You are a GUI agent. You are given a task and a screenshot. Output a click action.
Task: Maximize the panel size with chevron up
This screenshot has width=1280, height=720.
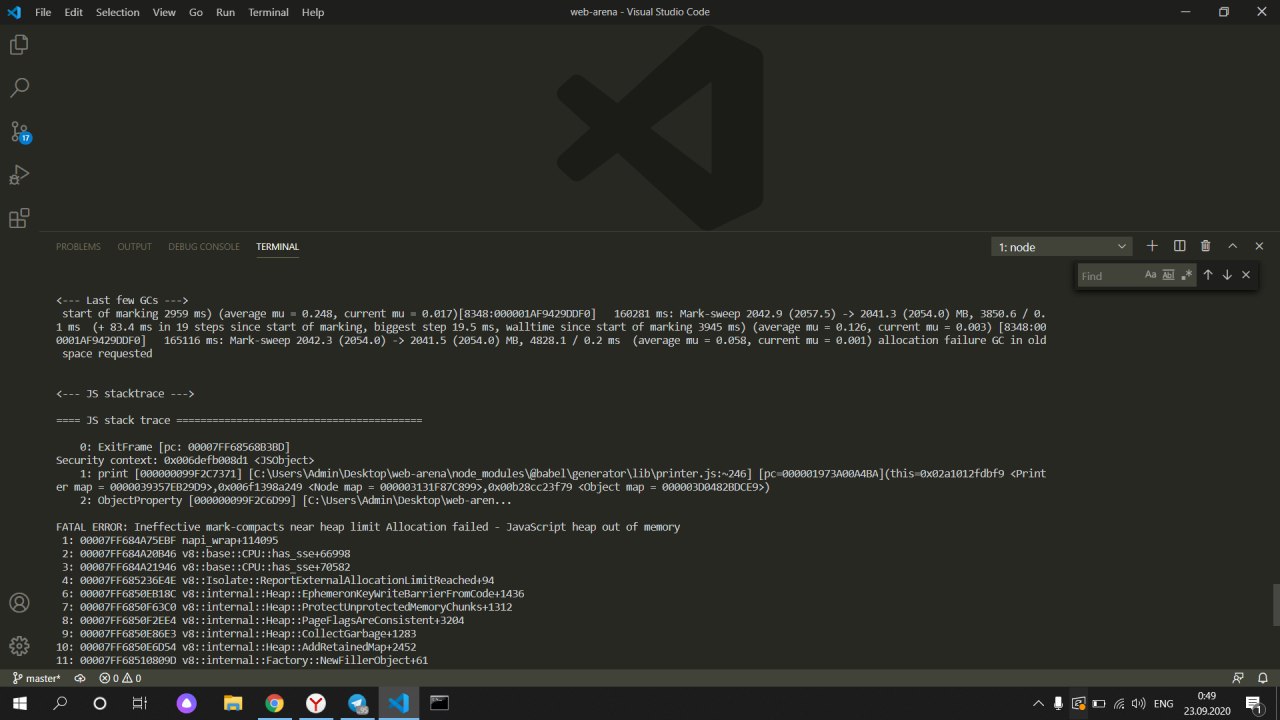(x=1233, y=246)
